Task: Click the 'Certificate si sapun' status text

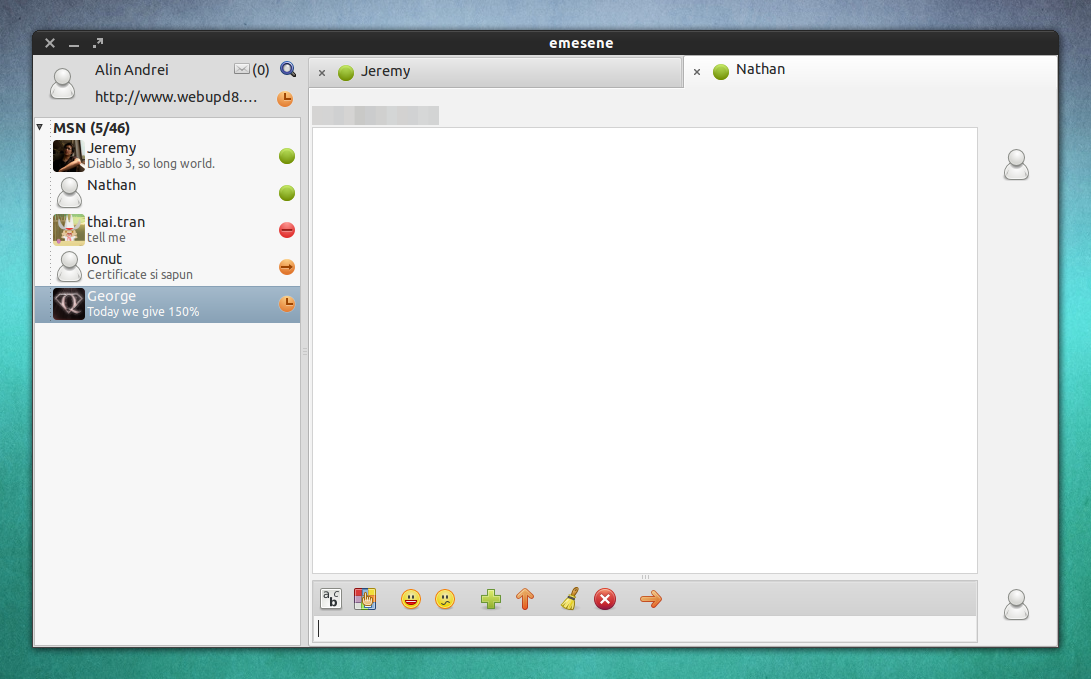Action: coord(140,275)
